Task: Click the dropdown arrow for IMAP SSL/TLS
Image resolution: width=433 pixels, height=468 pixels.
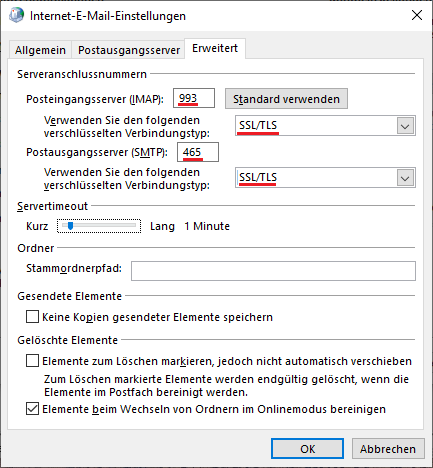Action: pos(405,126)
